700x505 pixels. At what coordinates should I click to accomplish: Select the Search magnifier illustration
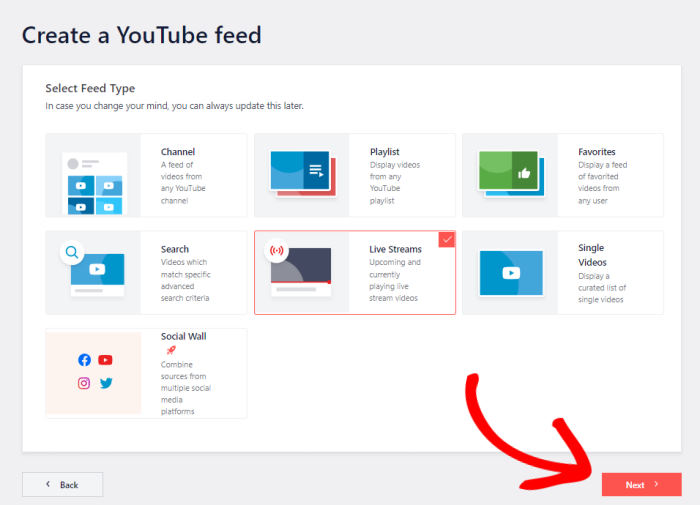pos(71,253)
